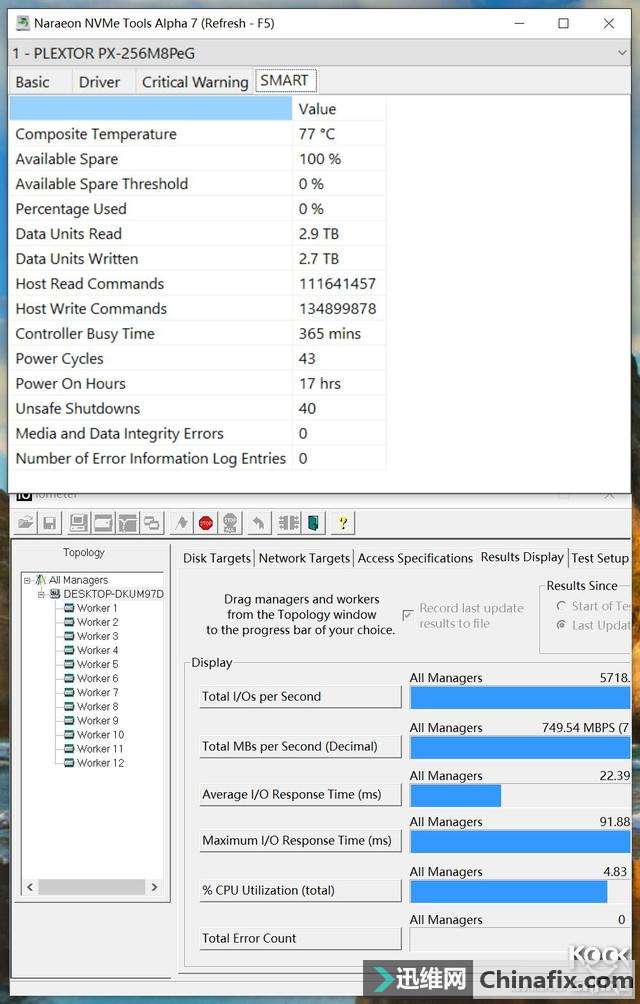The width and height of the screenshot is (640, 1004).
Task: Select Start of Test results option
Action: click(561, 606)
